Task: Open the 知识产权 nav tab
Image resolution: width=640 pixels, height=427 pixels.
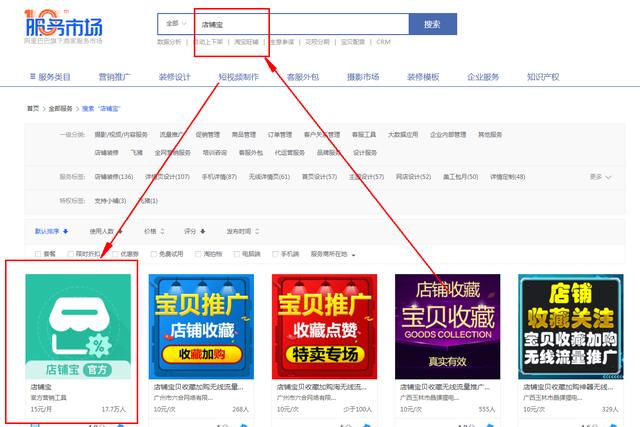Action: (543, 77)
